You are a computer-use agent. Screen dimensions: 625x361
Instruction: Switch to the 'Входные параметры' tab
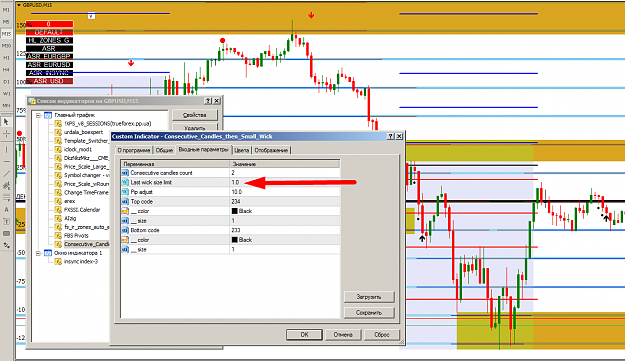[204, 149]
